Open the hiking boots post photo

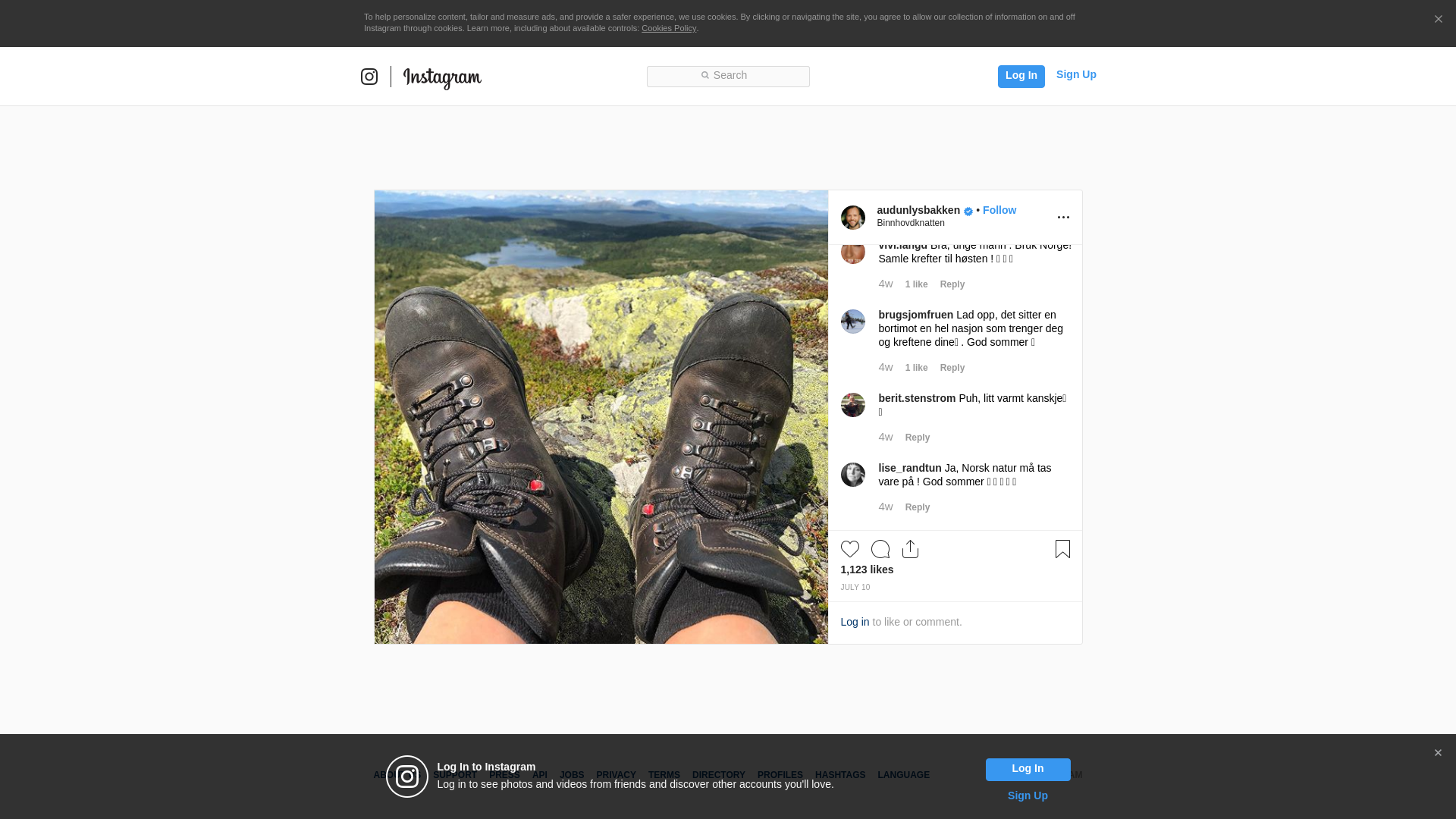tap(601, 417)
